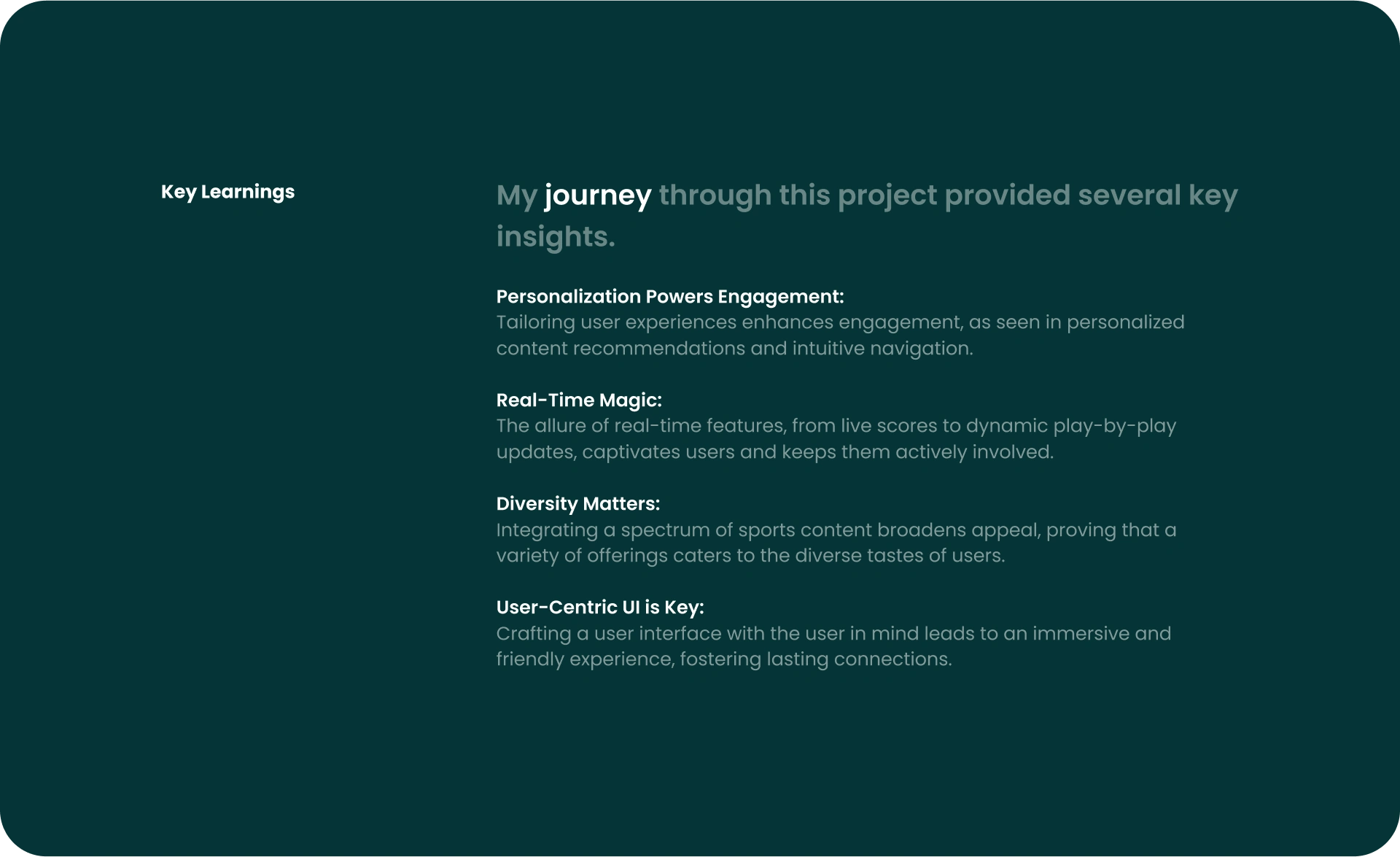
Task: Click line starting Crafting a user interface
Action: click(x=833, y=634)
